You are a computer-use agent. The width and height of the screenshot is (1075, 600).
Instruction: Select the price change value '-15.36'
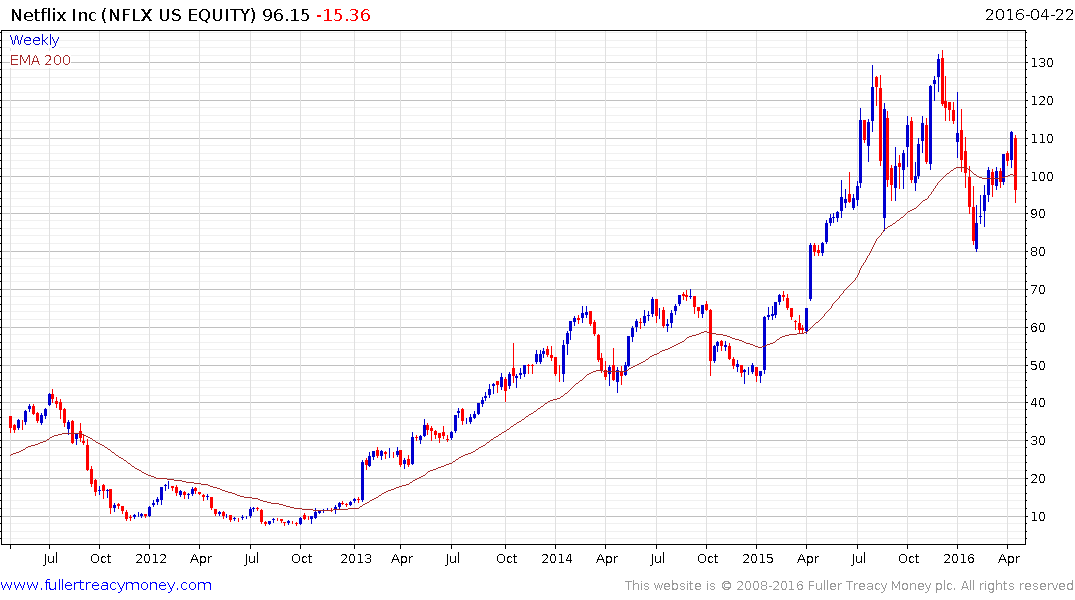343,15
